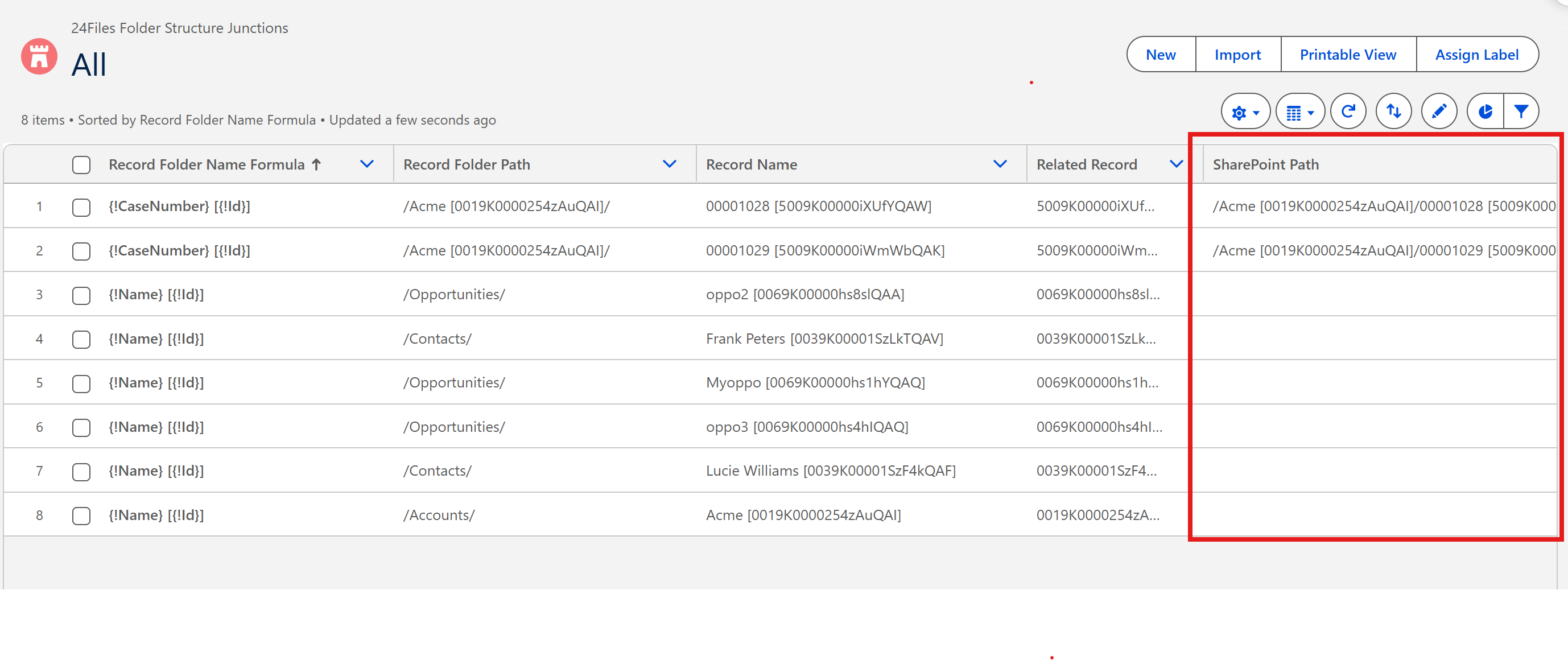Open related record 0069K00000hs8sl...
Screen dimensions: 1568x660
pos(1098,295)
